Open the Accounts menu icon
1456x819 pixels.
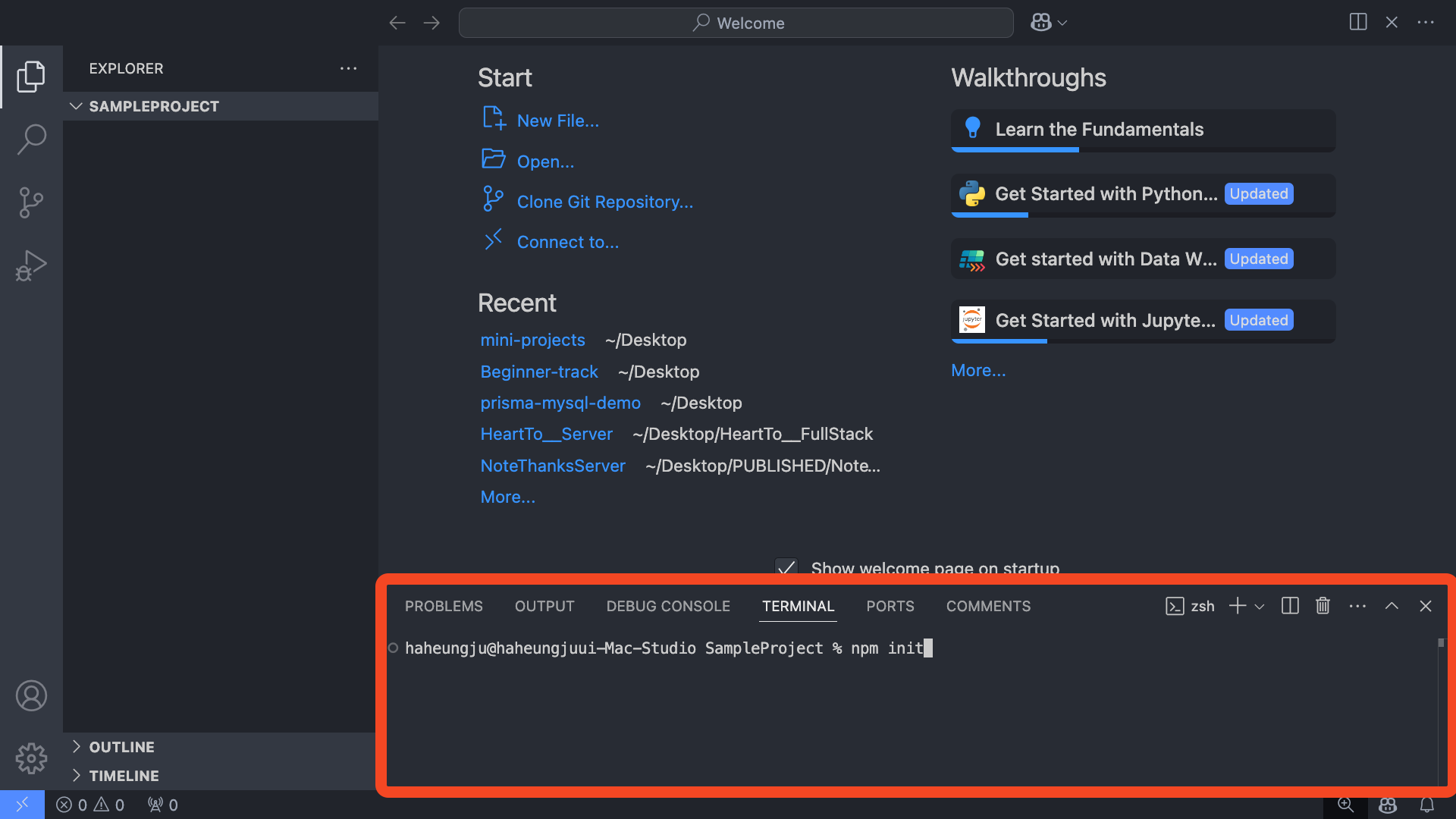click(x=31, y=695)
